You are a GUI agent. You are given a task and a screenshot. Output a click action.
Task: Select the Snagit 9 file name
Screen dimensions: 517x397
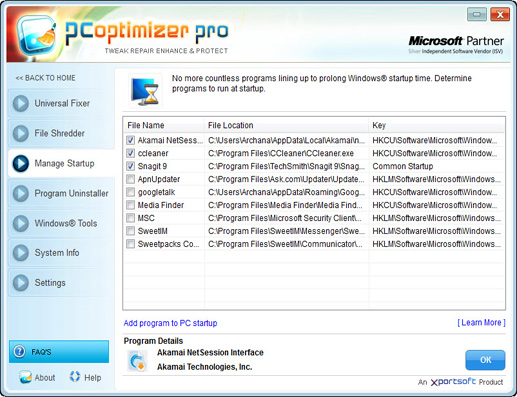pos(152,166)
